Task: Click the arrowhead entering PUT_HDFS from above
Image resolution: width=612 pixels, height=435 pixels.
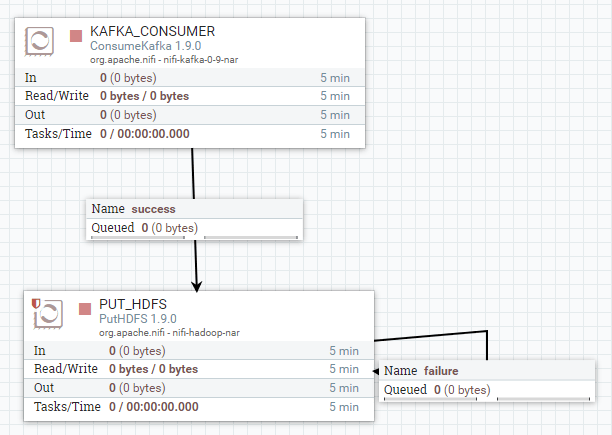Action: tap(197, 284)
